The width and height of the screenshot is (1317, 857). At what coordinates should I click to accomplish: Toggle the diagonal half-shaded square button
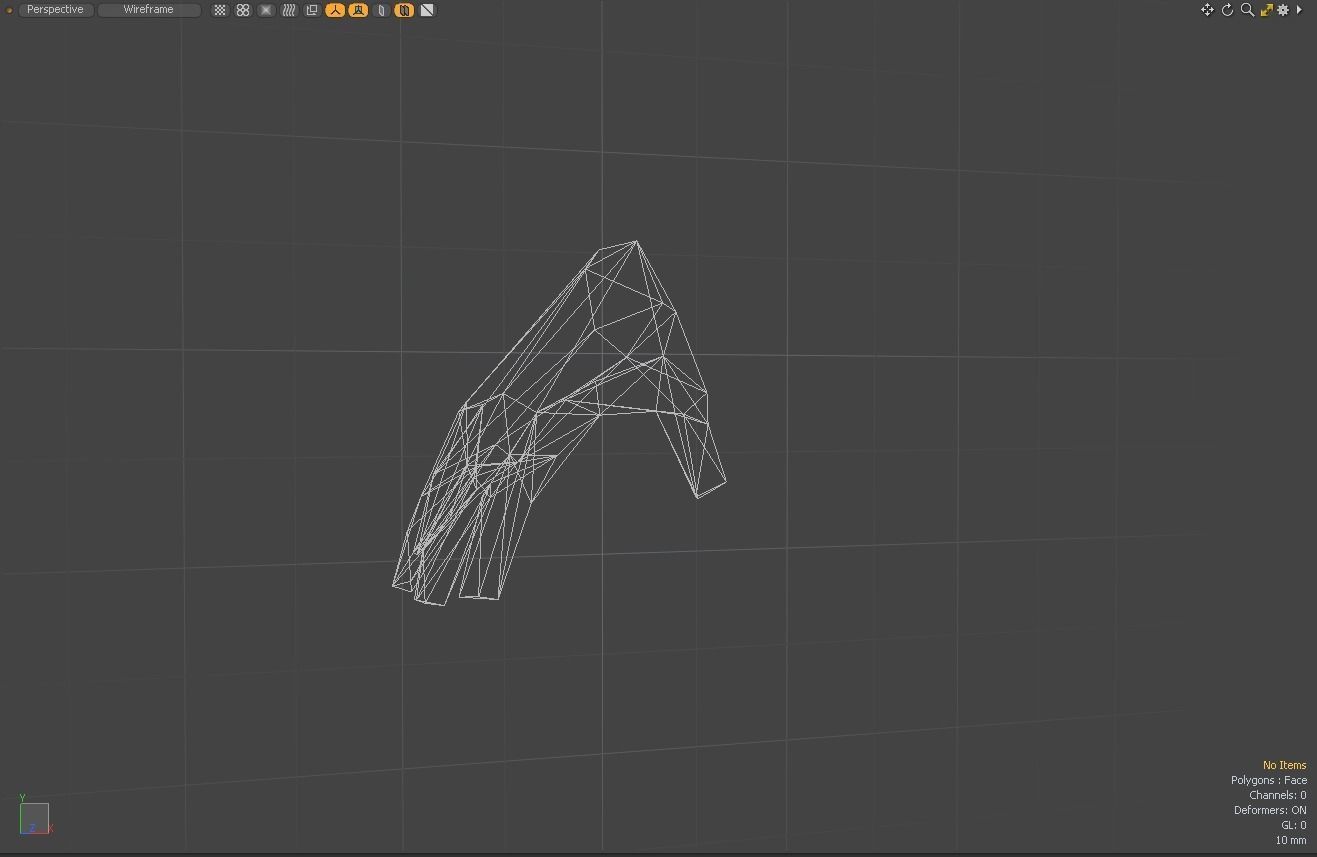427,10
